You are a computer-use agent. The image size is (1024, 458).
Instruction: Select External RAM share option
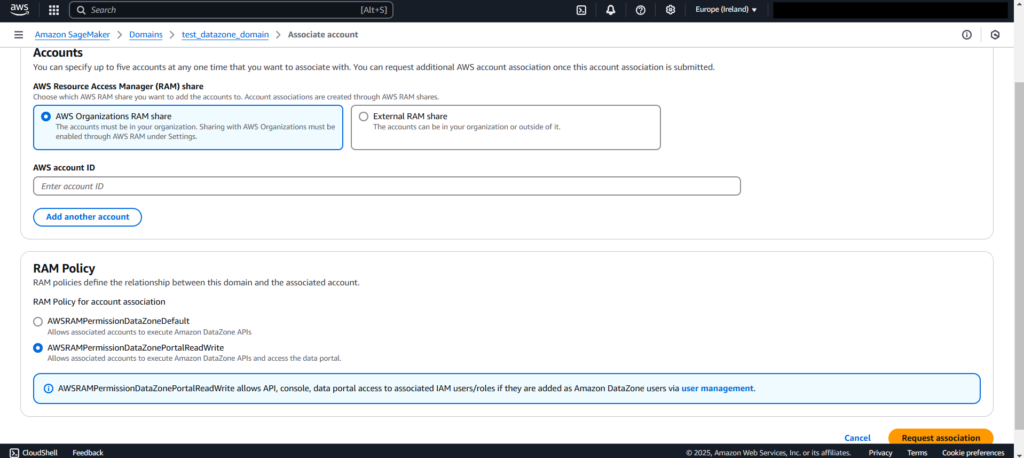pyautogui.click(x=505, y=128)
